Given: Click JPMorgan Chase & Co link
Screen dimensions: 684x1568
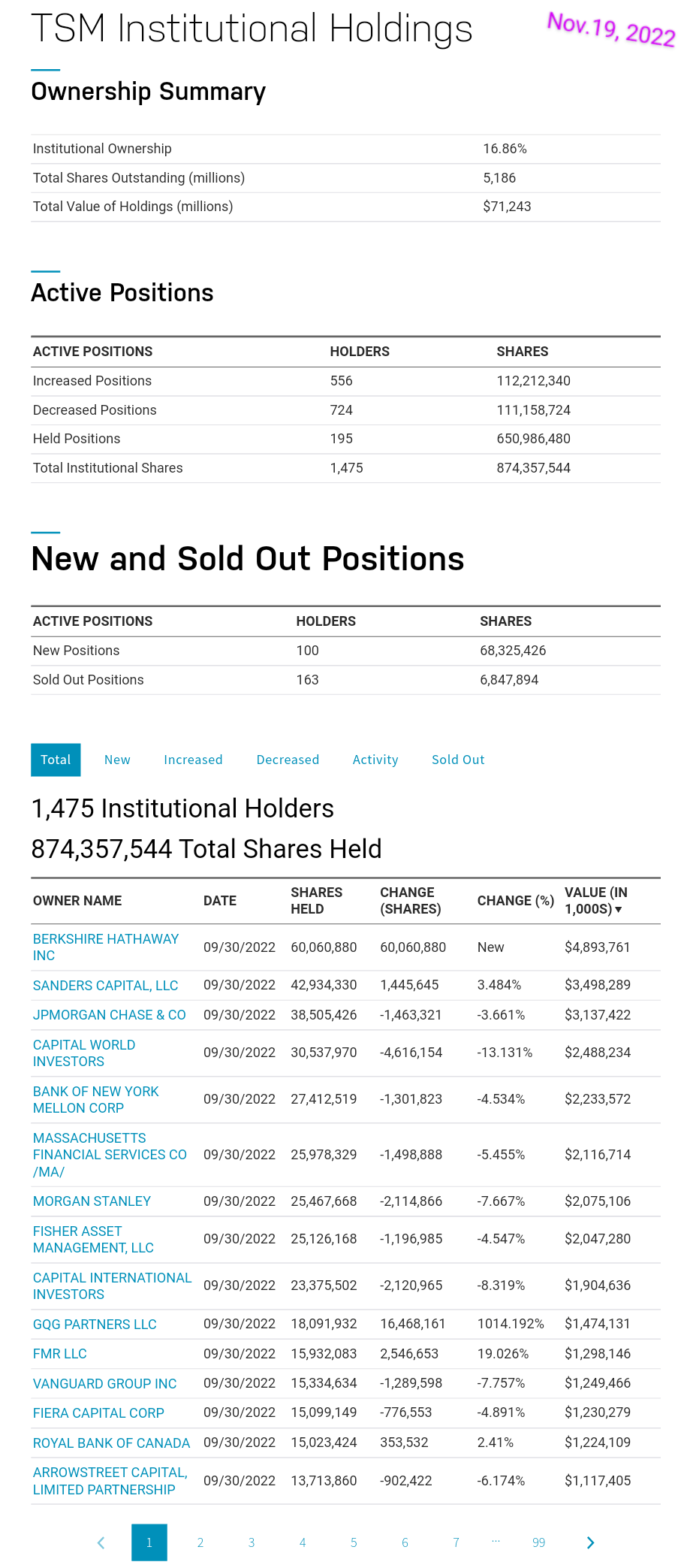Looking at the screenshot, I should [x=109, y=1015].
